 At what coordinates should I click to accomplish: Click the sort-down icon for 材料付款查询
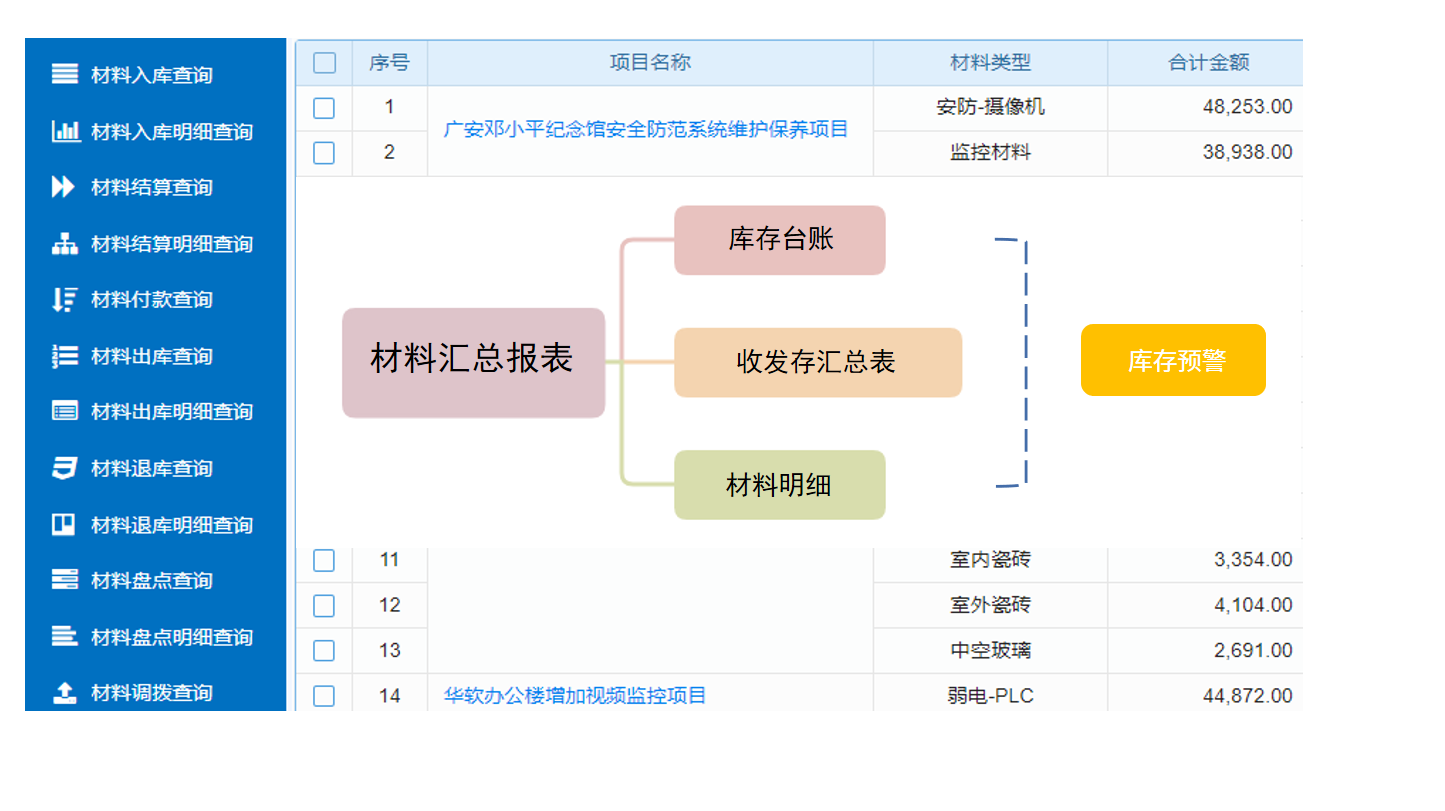tap(64, 299)
